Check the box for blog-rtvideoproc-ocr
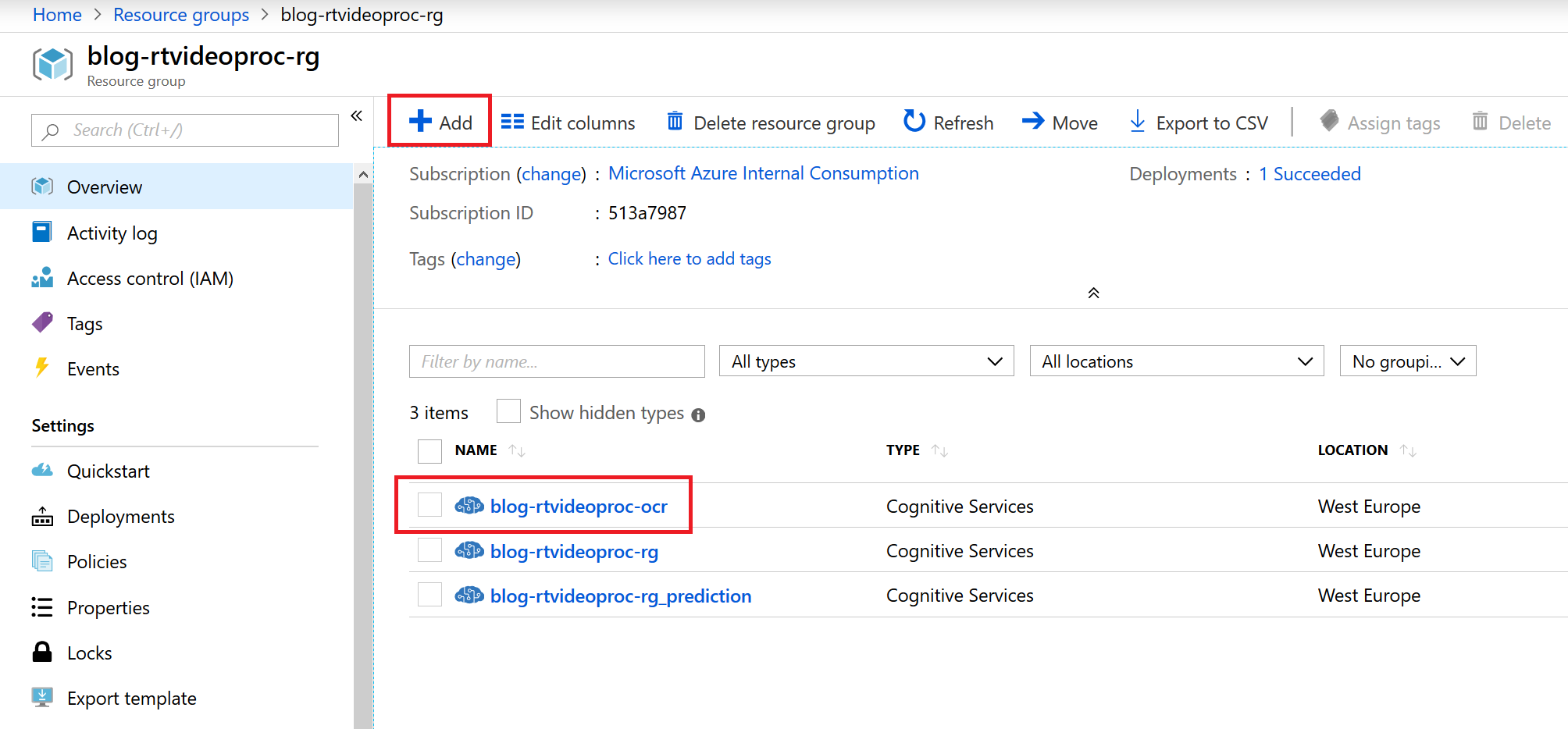The width and height of the screenshot is (1568, 729). coord(429,505)
